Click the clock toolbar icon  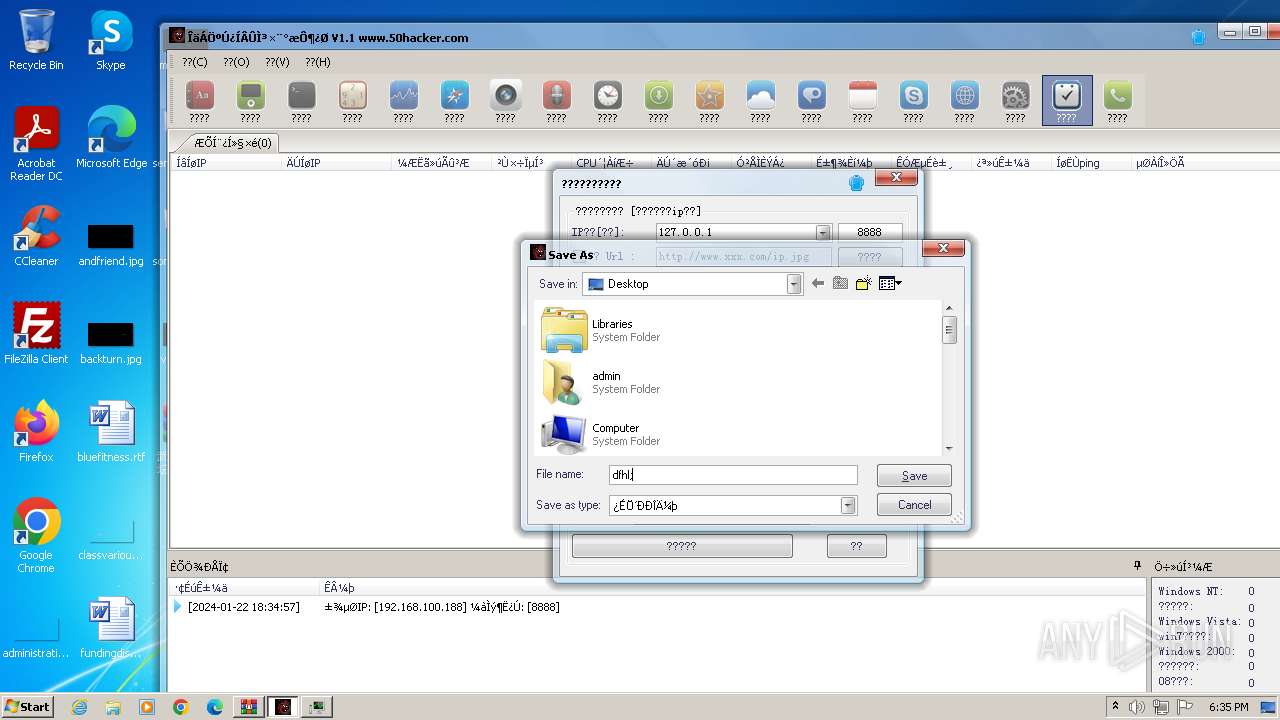coord(607,96)
